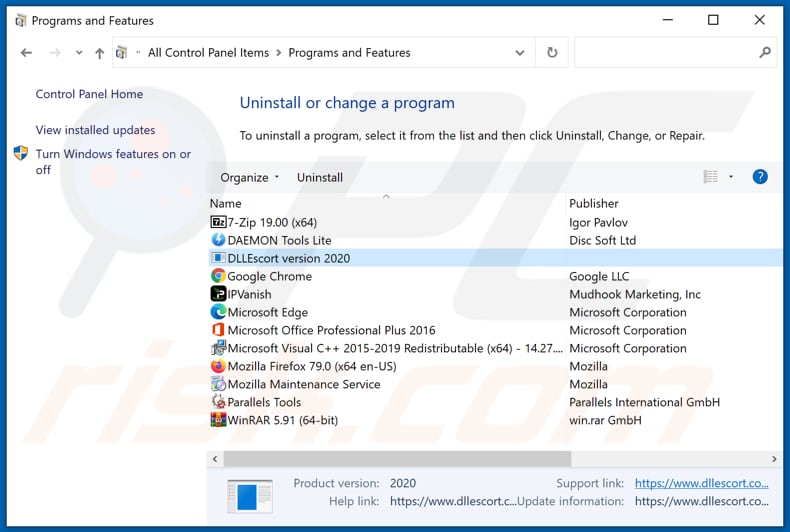Open the DLLEscort support link
Viewport: 790px width, 532px height.
coord(701,483)
